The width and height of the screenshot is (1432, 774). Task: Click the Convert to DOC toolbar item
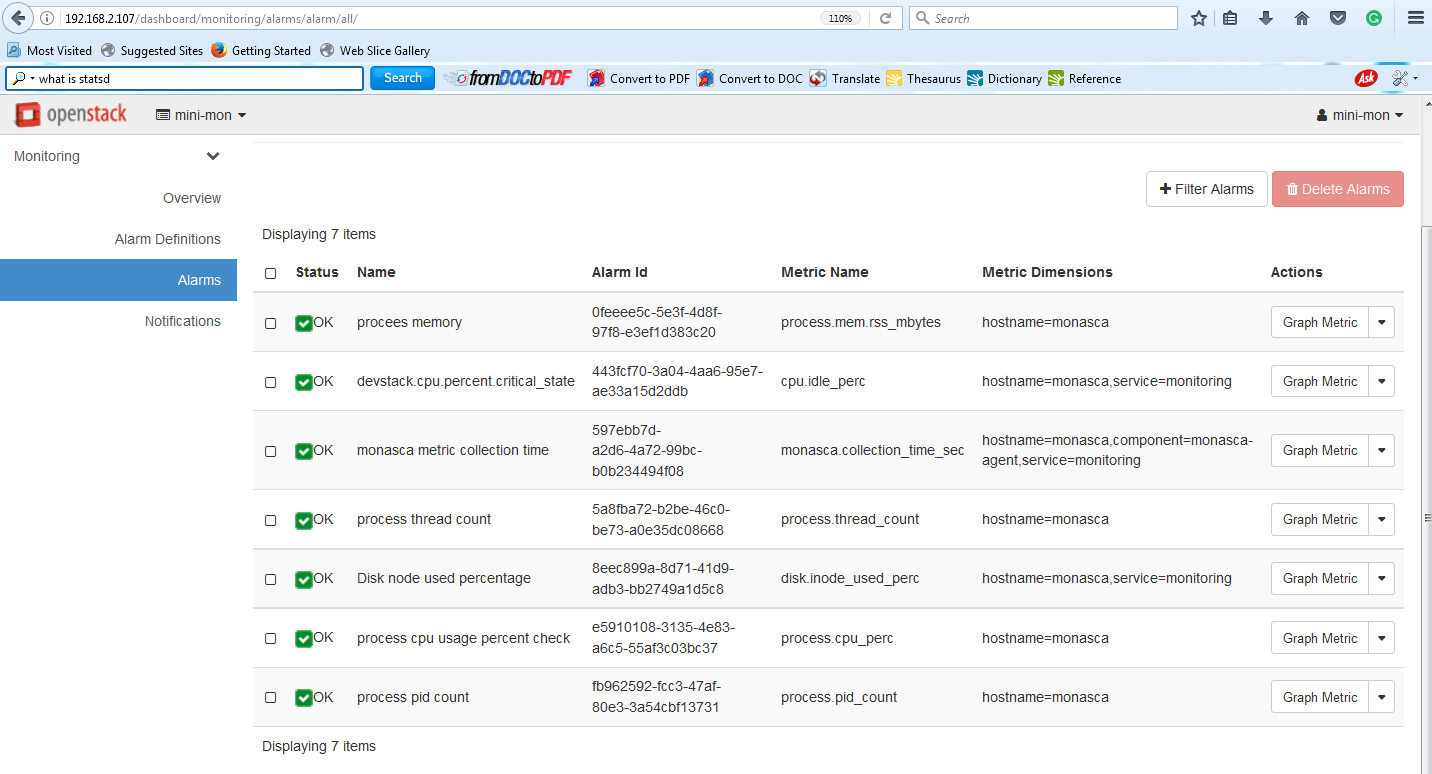coord(750,78)
